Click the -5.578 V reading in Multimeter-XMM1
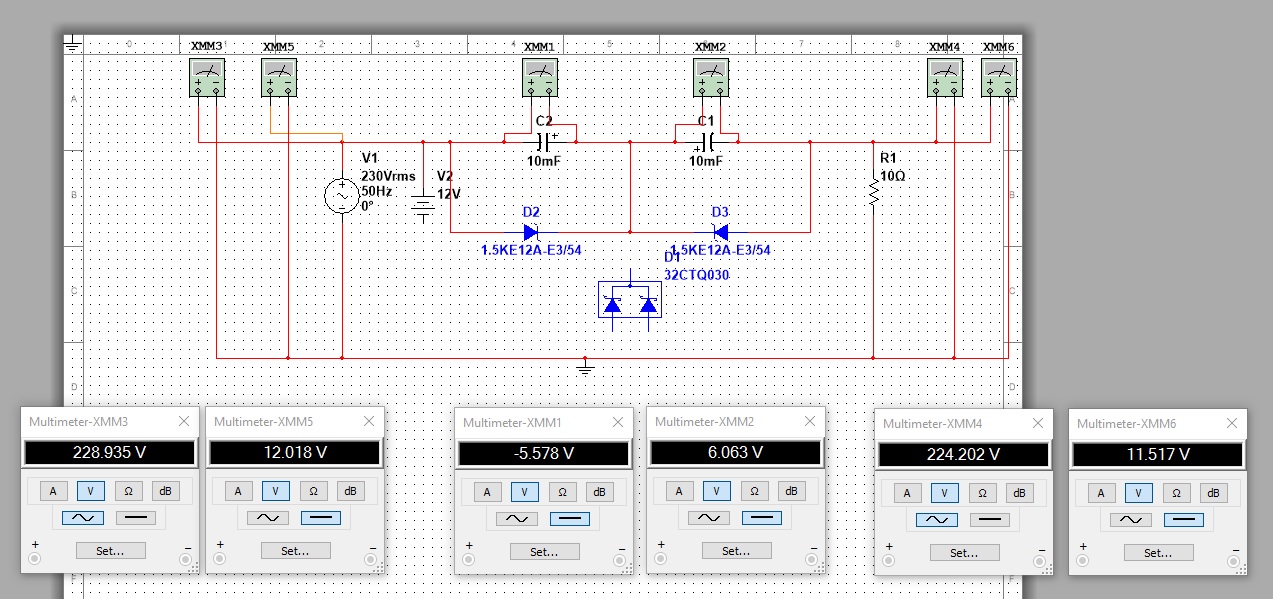 point(543,453)
